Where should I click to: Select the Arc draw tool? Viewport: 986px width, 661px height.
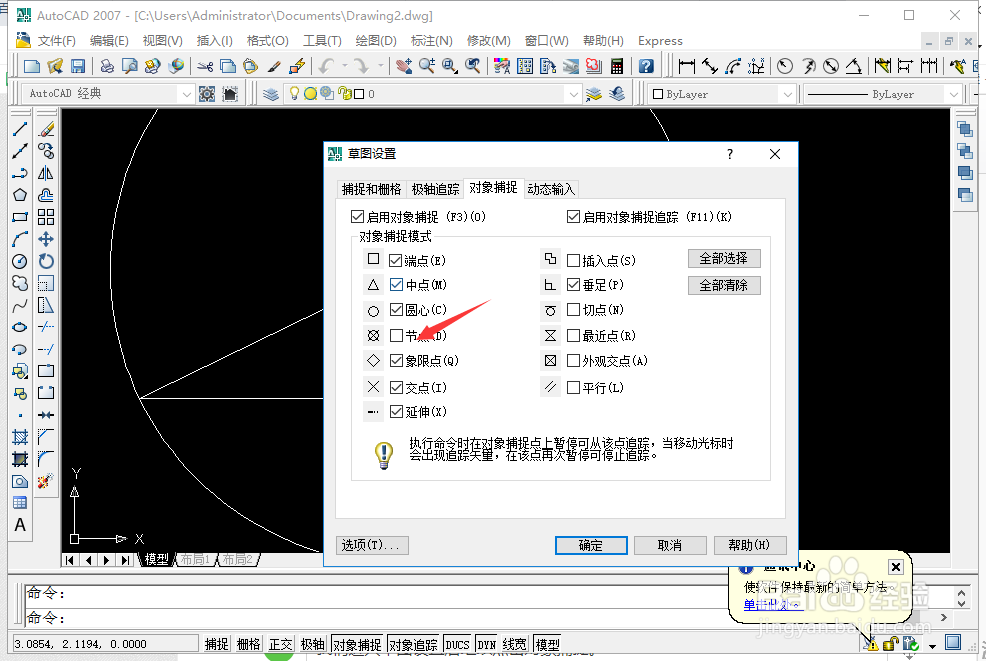point(20,239)
